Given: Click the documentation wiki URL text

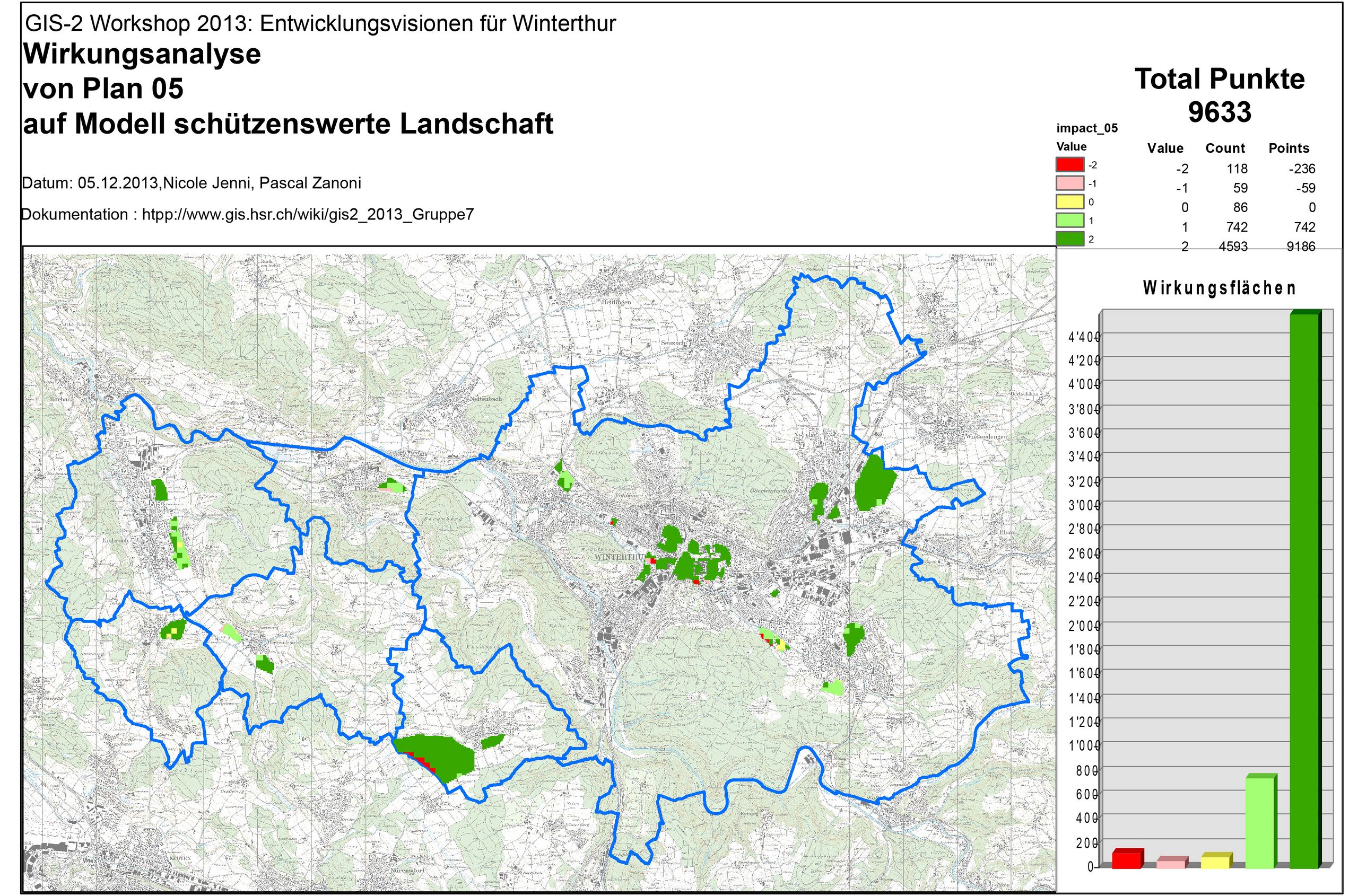Looking at the screenshot, I should [x=308, y=214].
